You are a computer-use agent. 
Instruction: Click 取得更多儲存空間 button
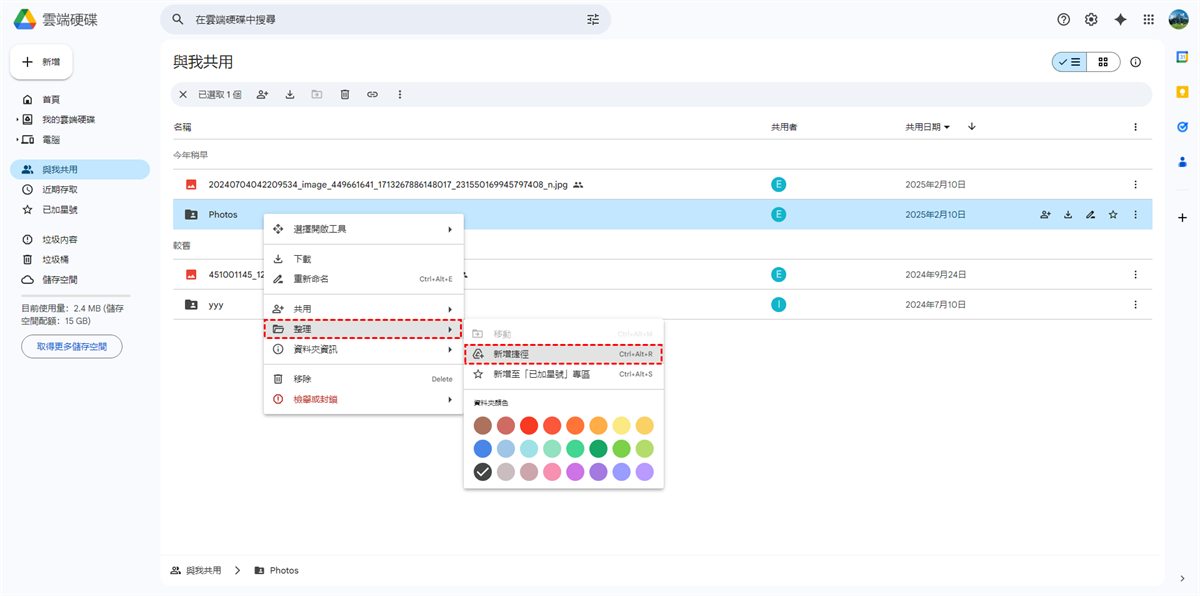pyautogui.click(x=72, y=346)
